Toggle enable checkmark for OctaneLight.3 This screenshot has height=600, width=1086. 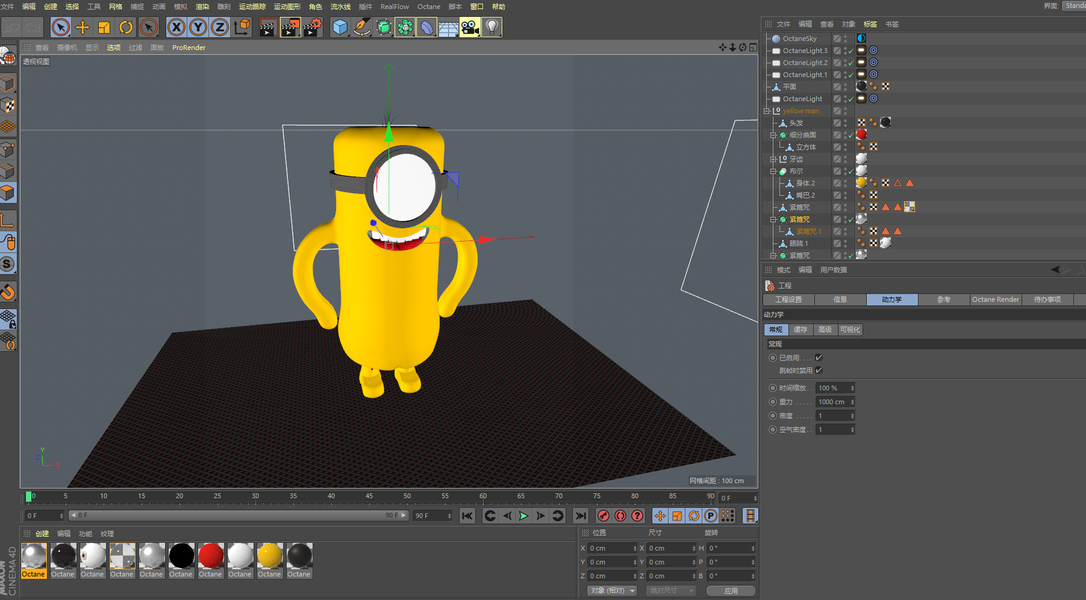point(851,51)
